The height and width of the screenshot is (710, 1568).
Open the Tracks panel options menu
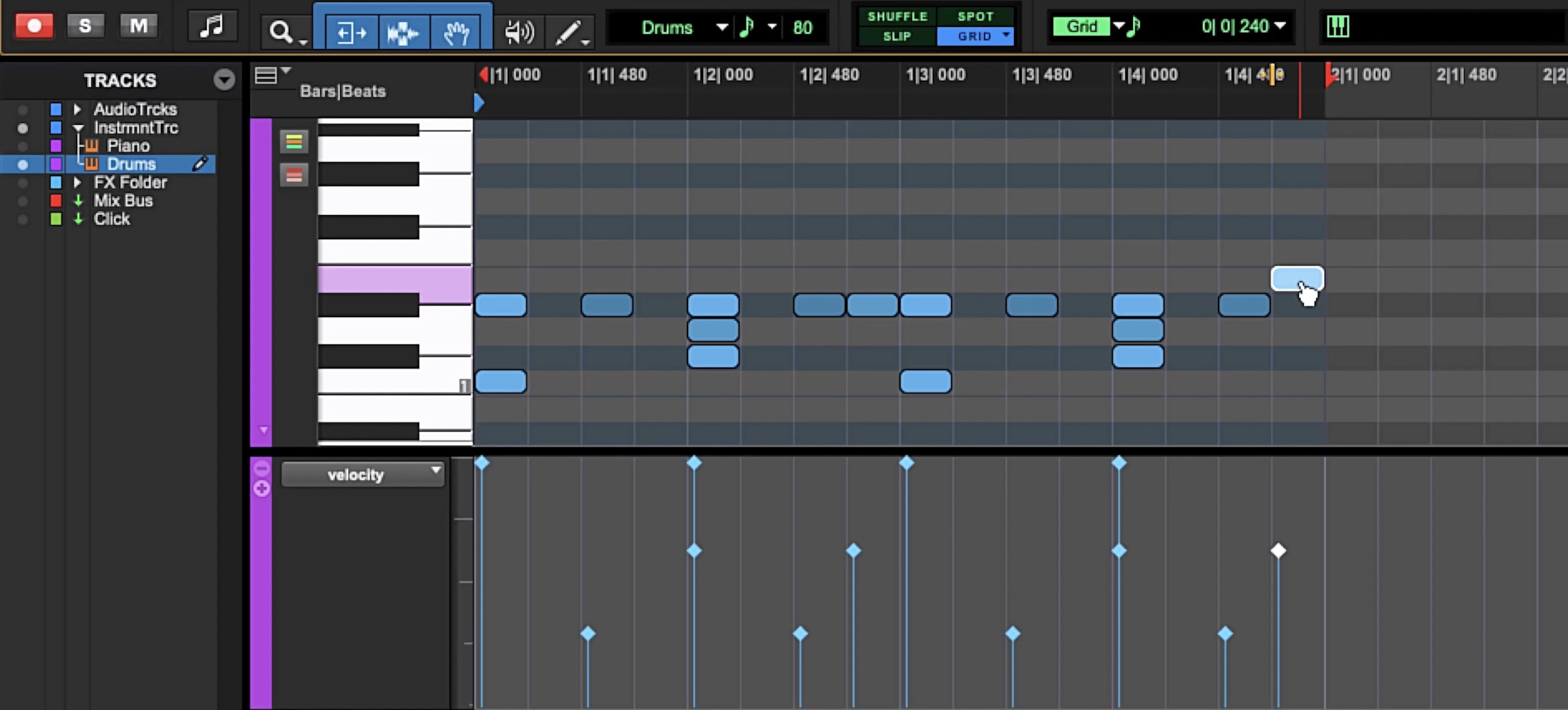pyautogui.click(x=224, y=80)
